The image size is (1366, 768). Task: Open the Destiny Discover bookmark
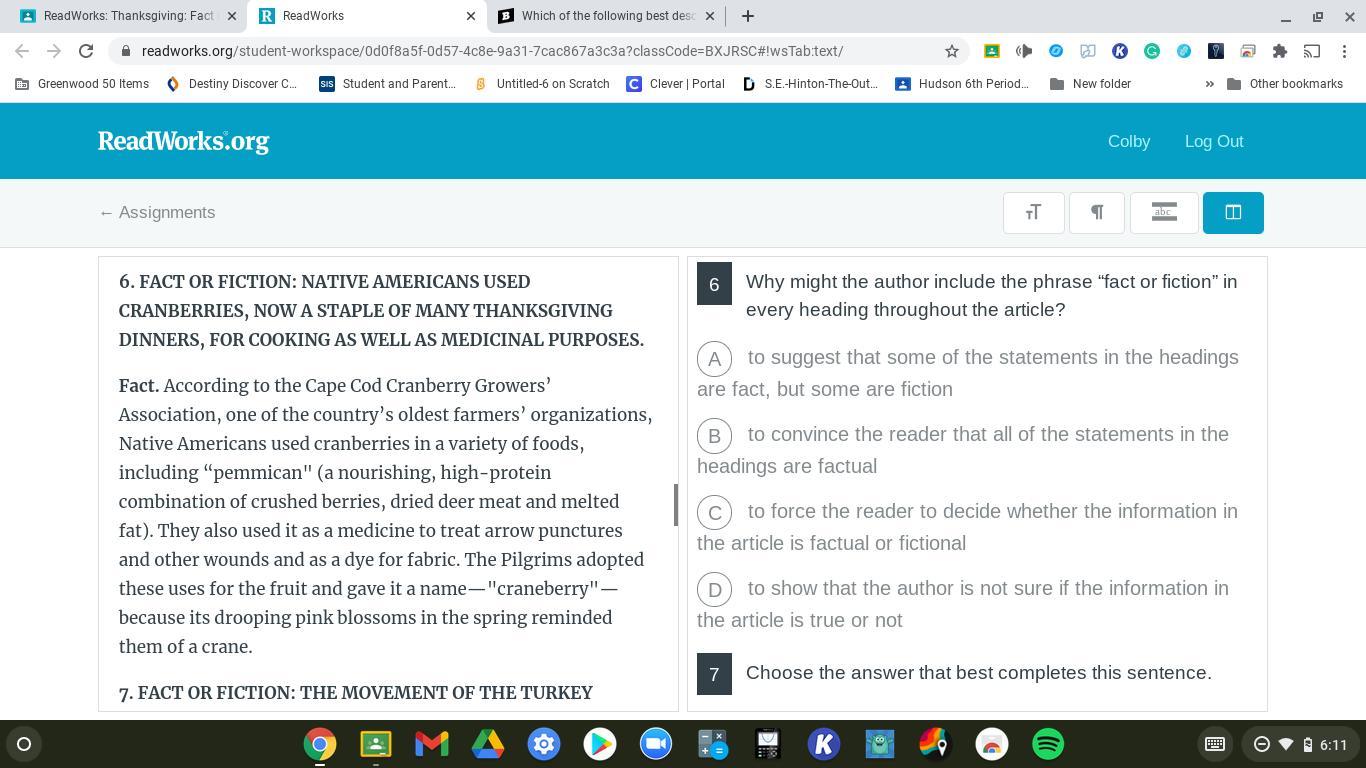pyautogui.click(x=231, y=84)
